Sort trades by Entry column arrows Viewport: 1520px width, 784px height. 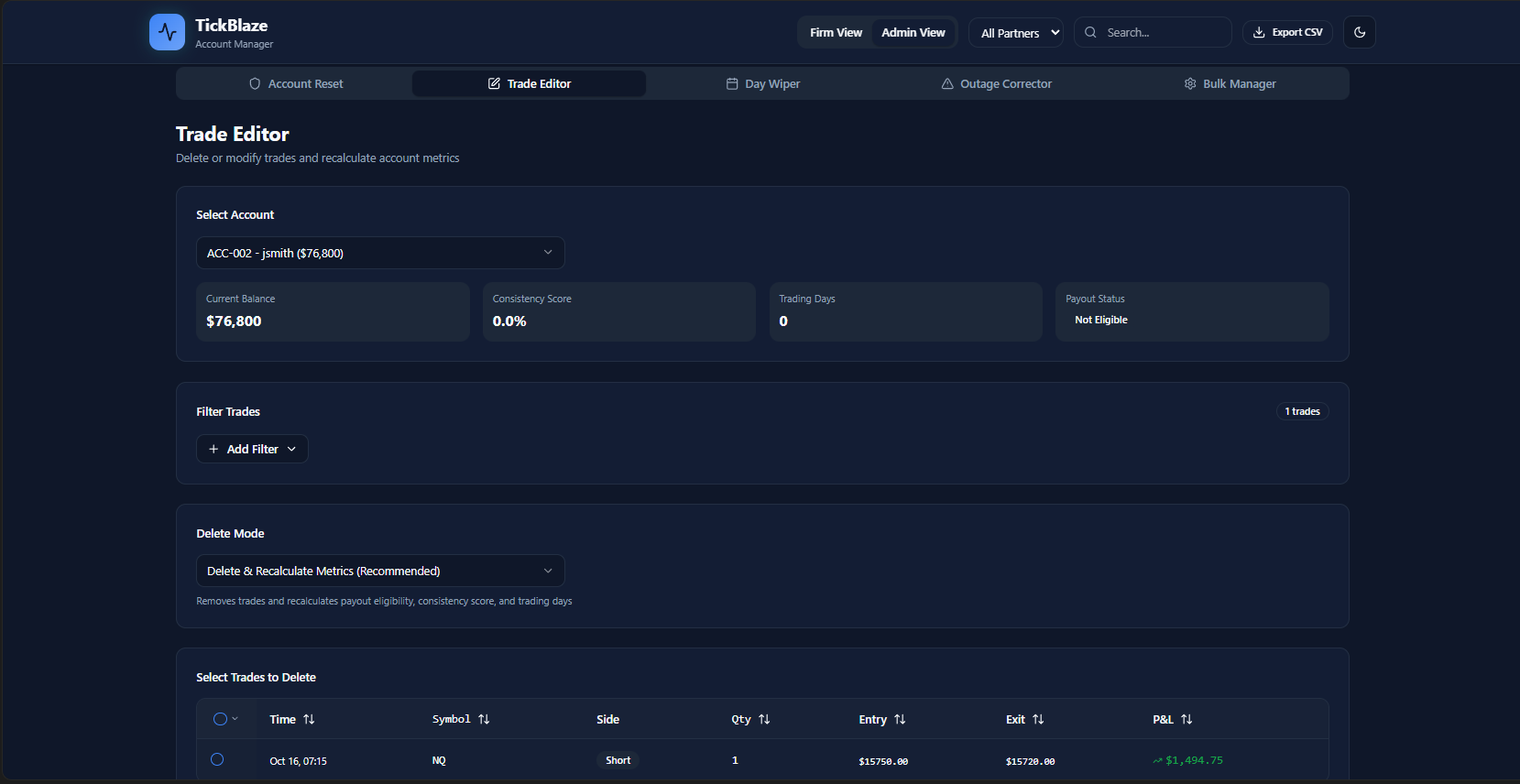pos(900,720)
